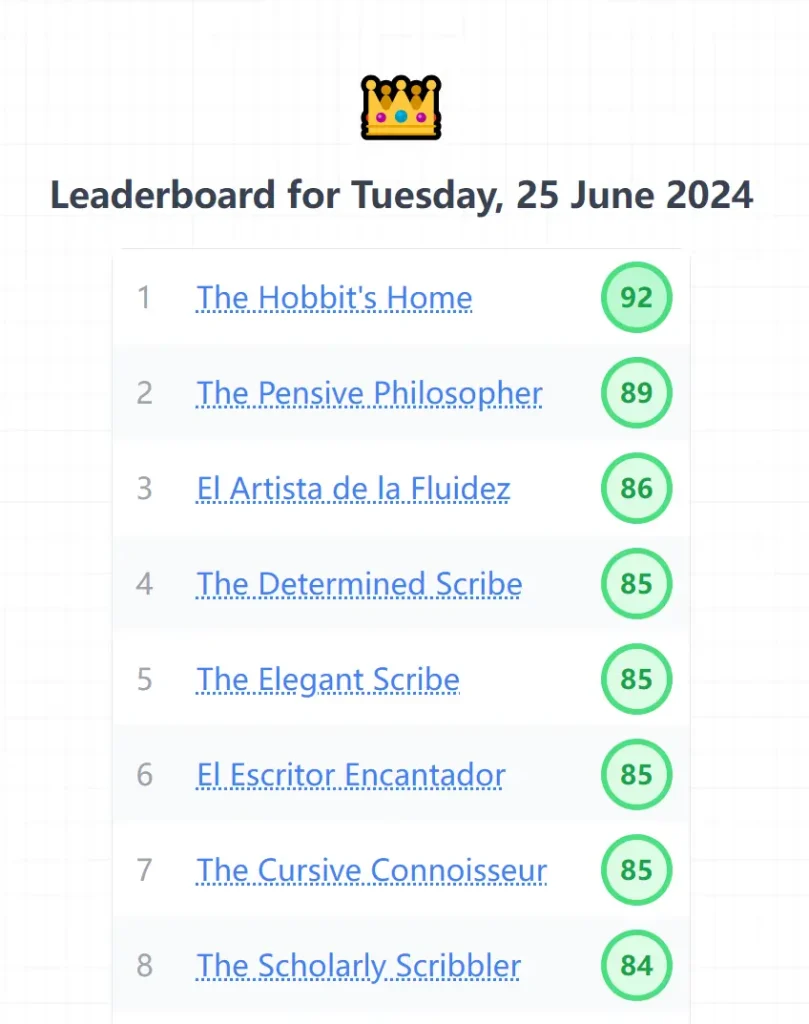Click the 84 score circle
Screen dimensions: 809x1024
tap(636, 966)
